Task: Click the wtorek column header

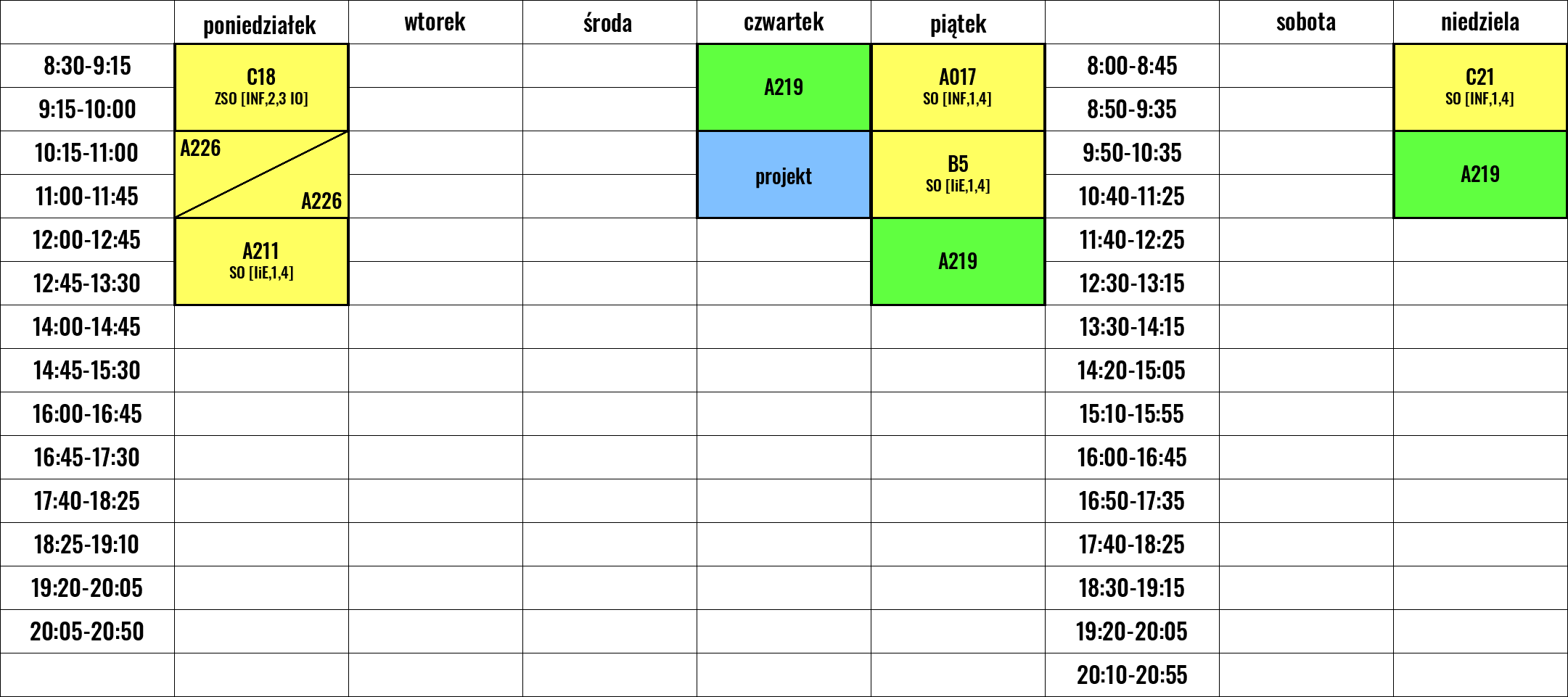Action: (435, 22)
